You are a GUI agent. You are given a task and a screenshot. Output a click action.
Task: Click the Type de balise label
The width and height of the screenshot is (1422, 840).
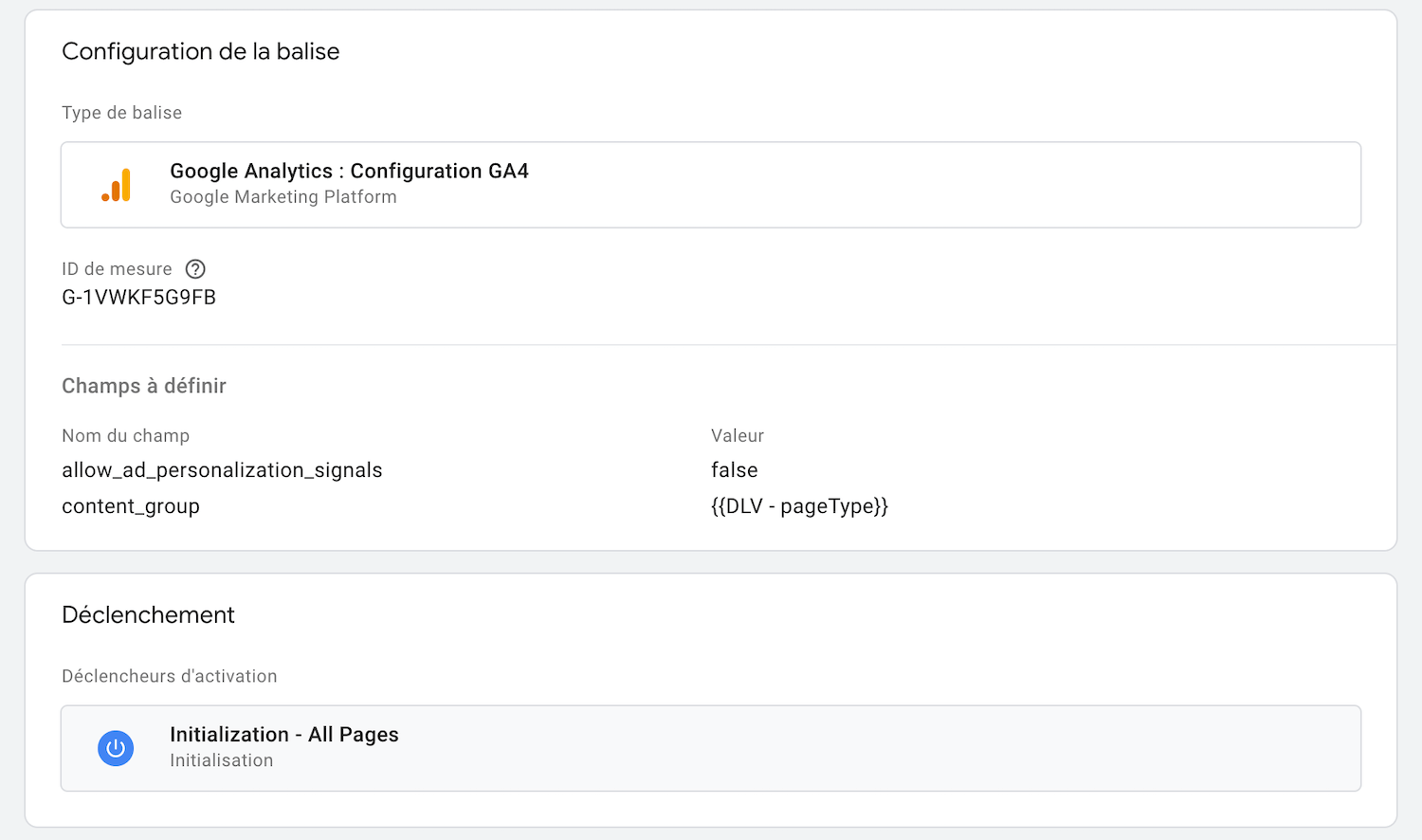coord(122,113)
